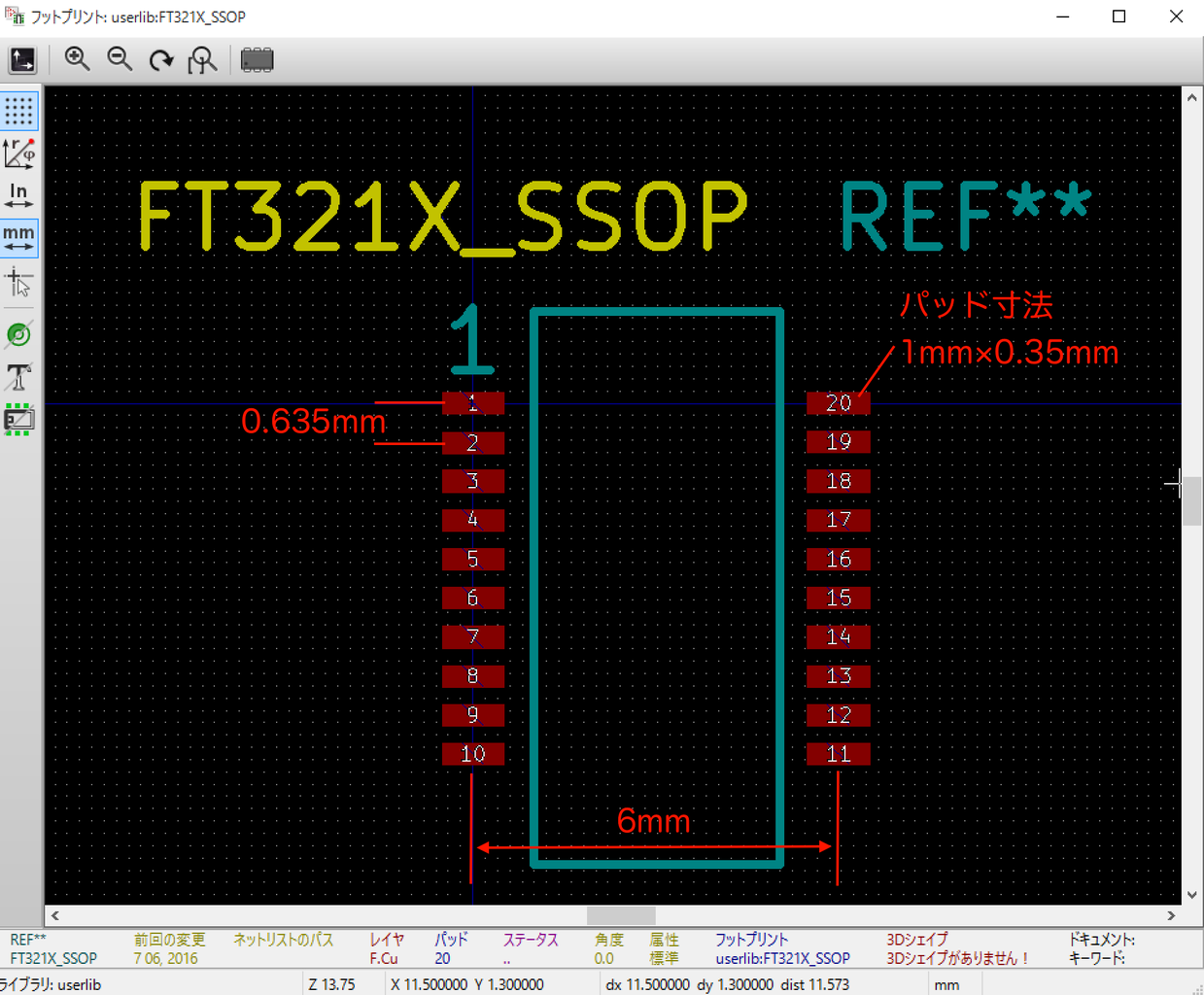Toggle grid display in left toolbar

(18, 111)
